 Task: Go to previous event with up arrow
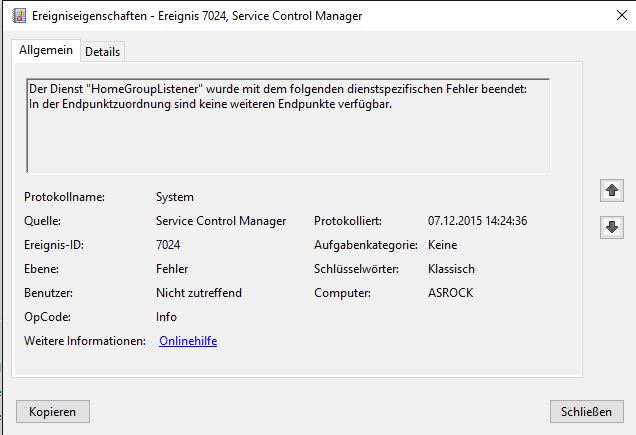coord(612,190)
